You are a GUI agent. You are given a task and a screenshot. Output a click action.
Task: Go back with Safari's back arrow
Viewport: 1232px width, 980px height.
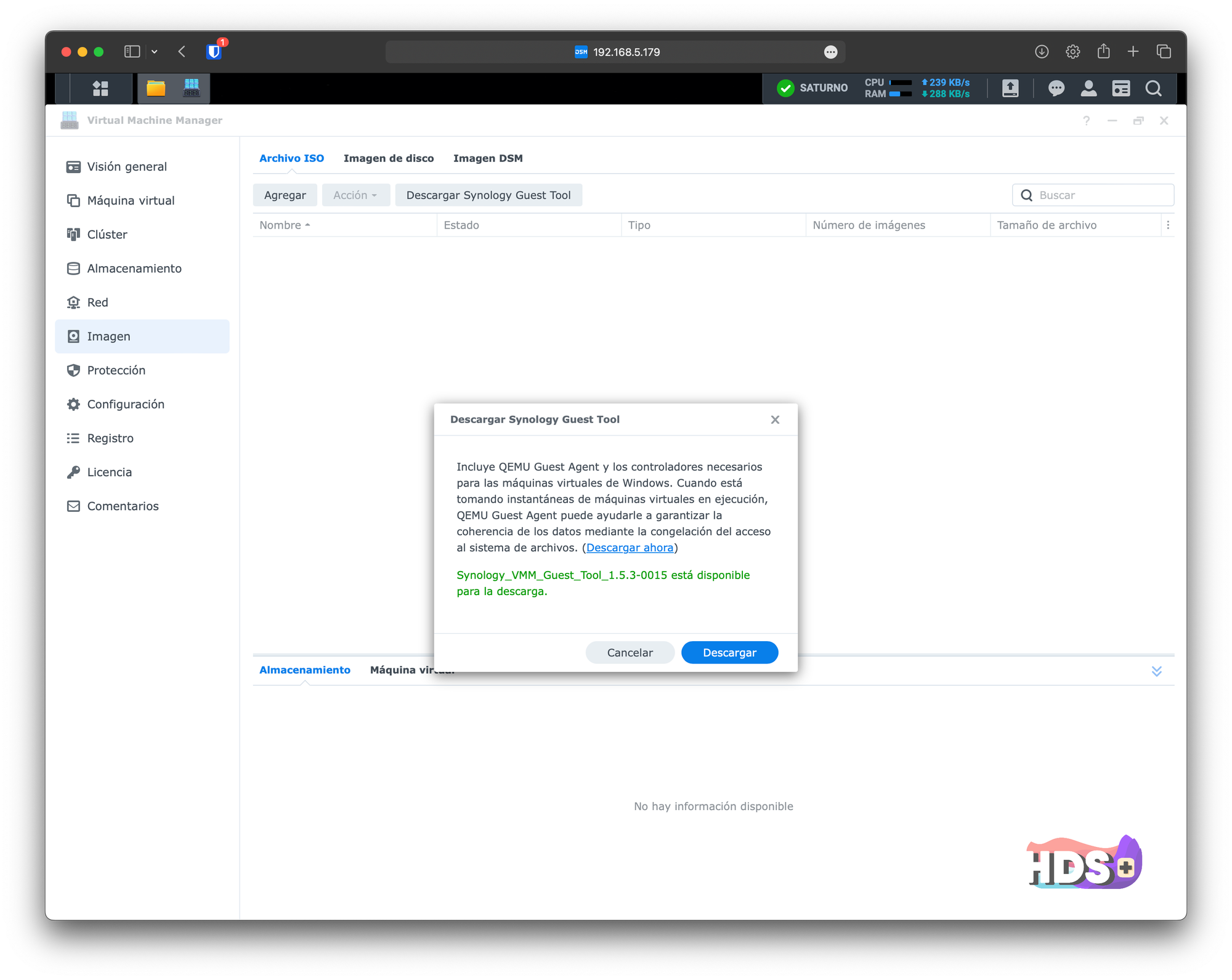182,52
